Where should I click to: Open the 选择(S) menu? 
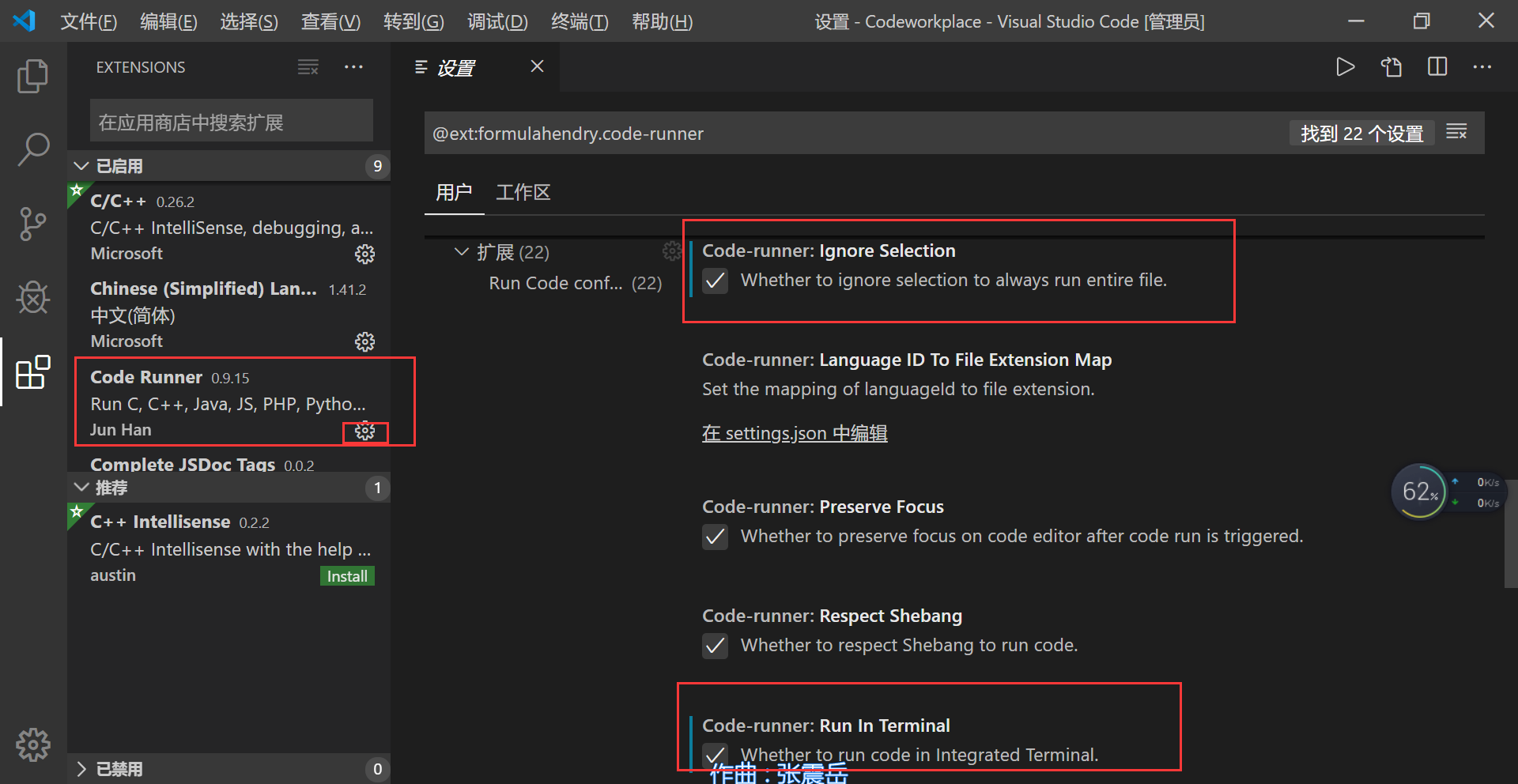pyautogui.click(x=248, y=21)
